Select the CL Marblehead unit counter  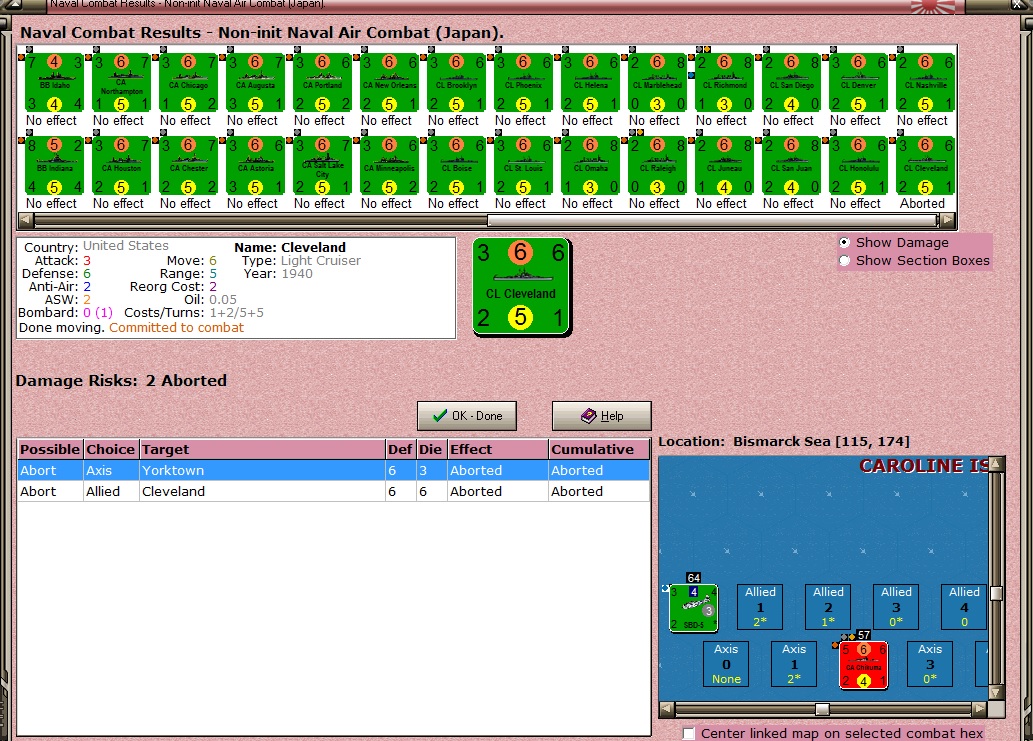coord(657,82)
